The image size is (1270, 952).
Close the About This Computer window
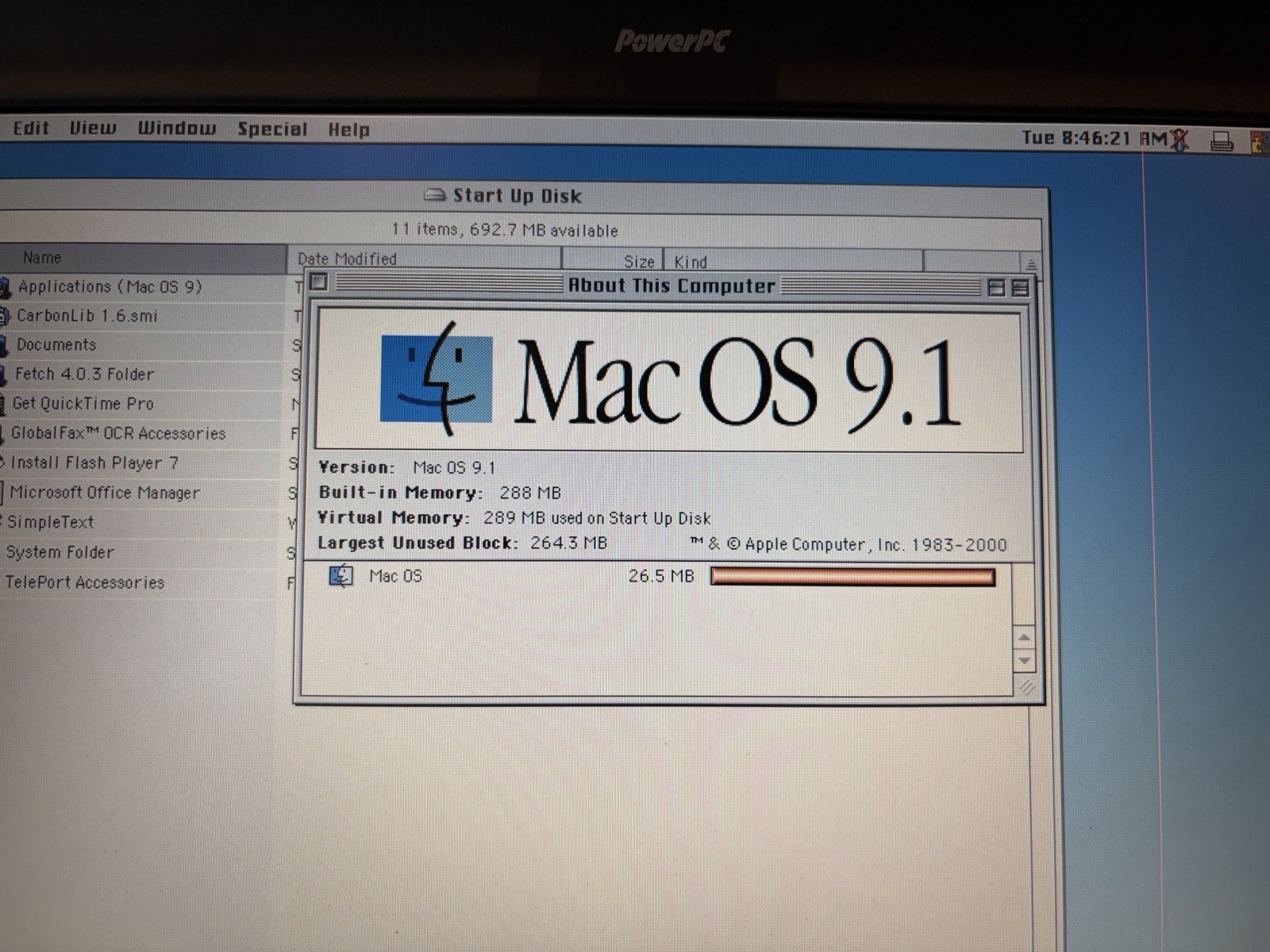click(318, 282)
